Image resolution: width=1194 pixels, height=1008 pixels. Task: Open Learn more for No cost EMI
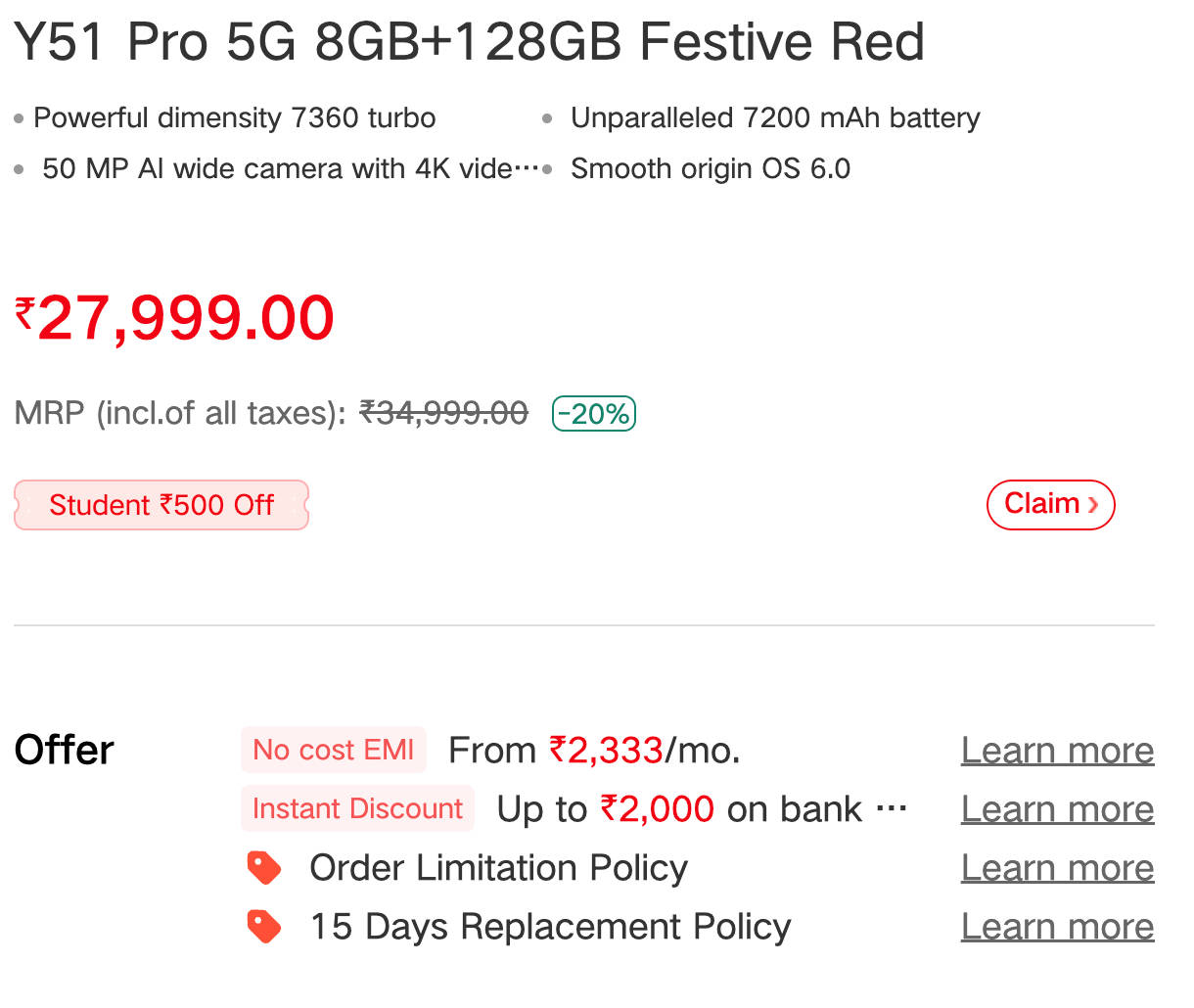[1057, 751]
